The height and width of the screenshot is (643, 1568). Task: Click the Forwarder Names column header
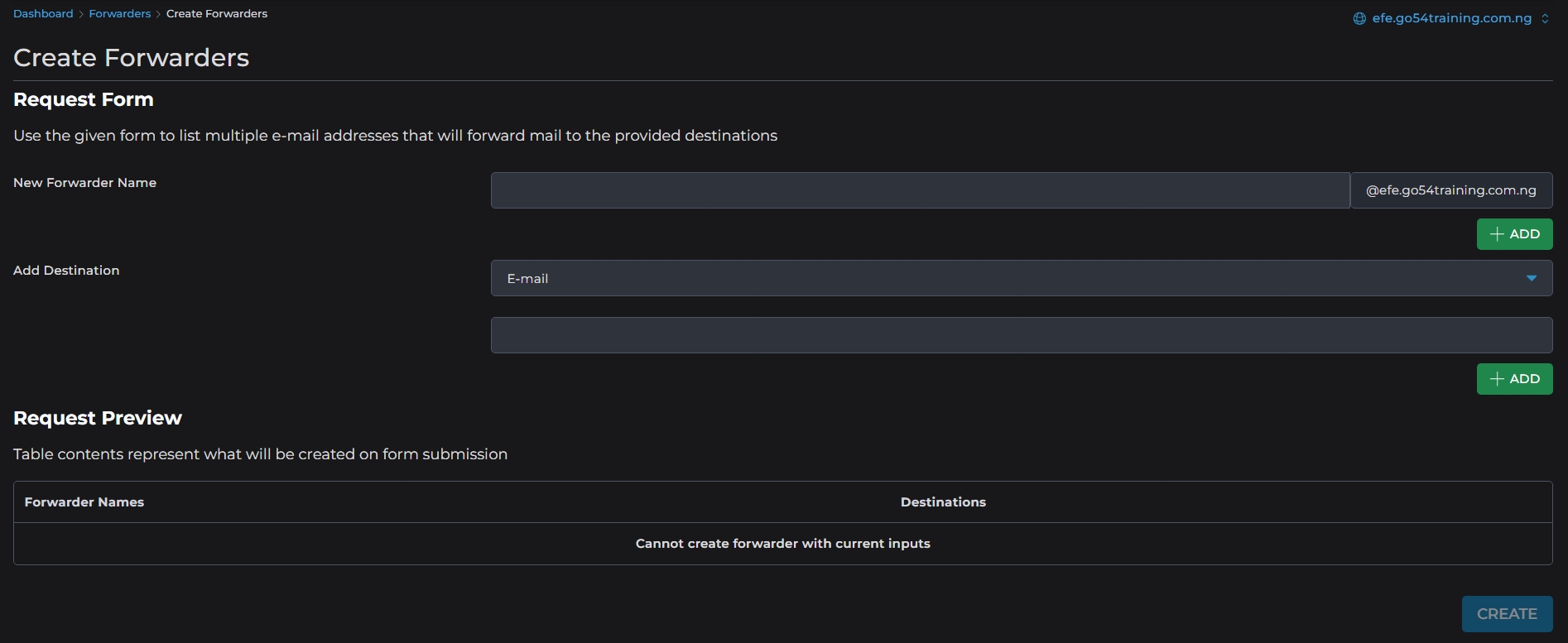coord(84,502)
